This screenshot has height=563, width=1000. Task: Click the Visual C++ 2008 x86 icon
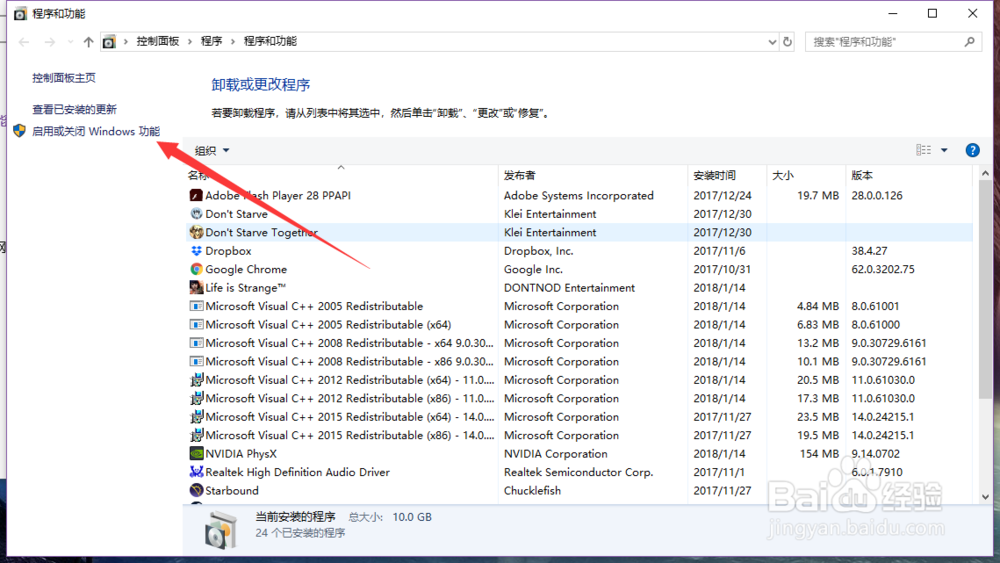coord(196,362)
